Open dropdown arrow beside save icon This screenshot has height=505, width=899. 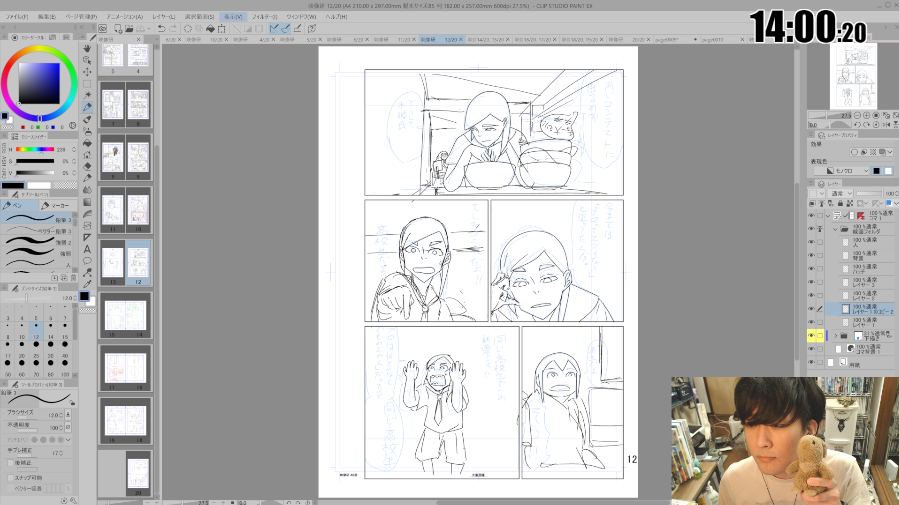click(146, 28)
